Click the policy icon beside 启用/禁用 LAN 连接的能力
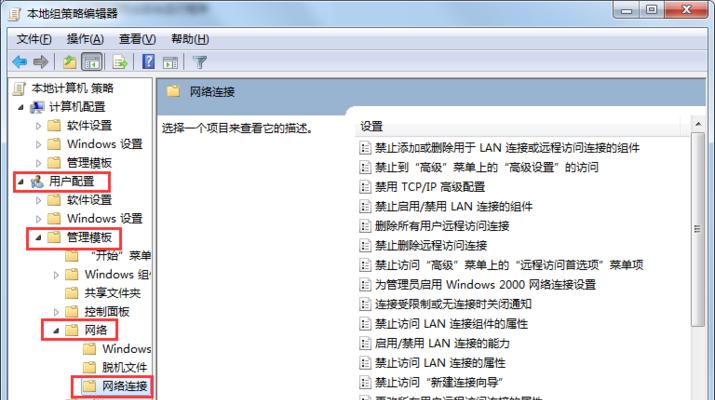 point(365,343)
